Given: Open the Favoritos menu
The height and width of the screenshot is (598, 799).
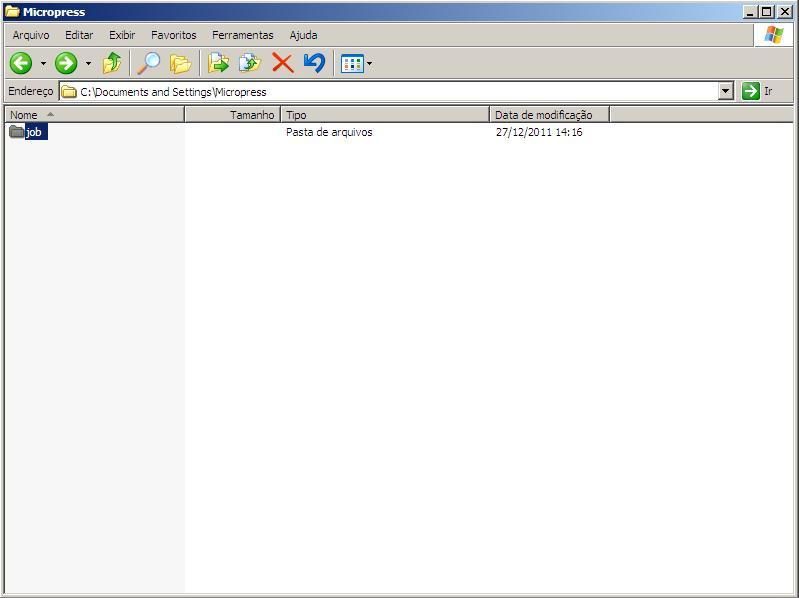Looking at the screenshot, I should tap(174, 35).
